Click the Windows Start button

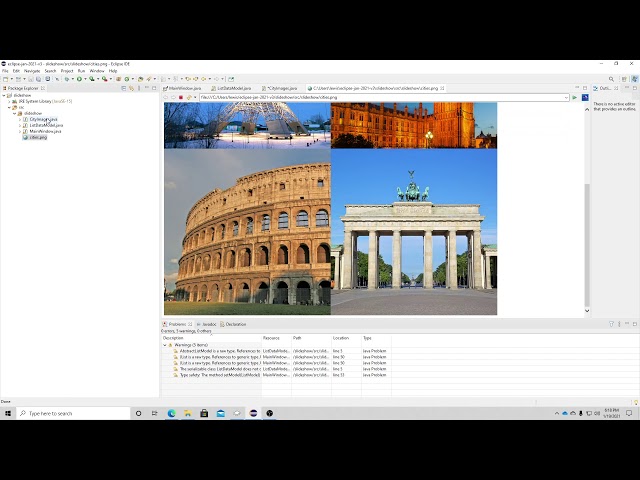pyautogui.click(x=8, y=413)
